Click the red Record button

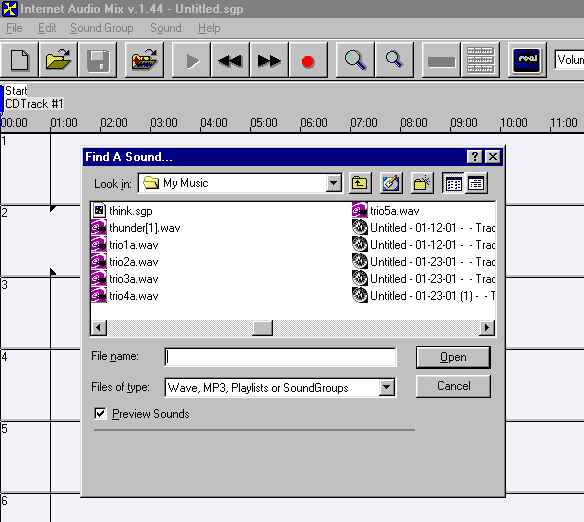click(308, 60)
